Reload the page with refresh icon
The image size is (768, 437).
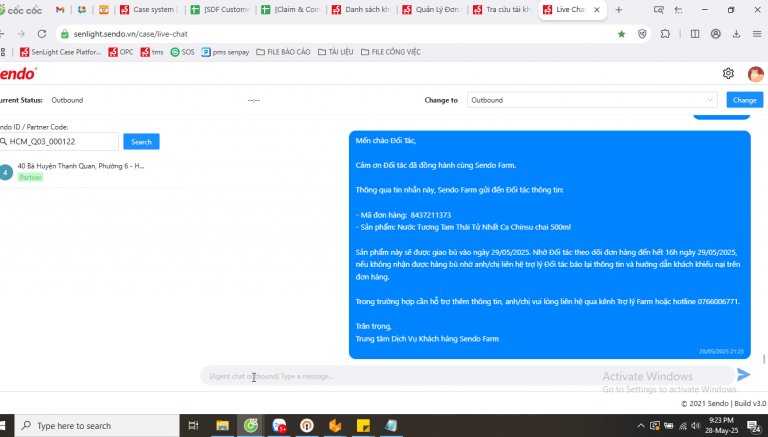click(x=42, y=34)
